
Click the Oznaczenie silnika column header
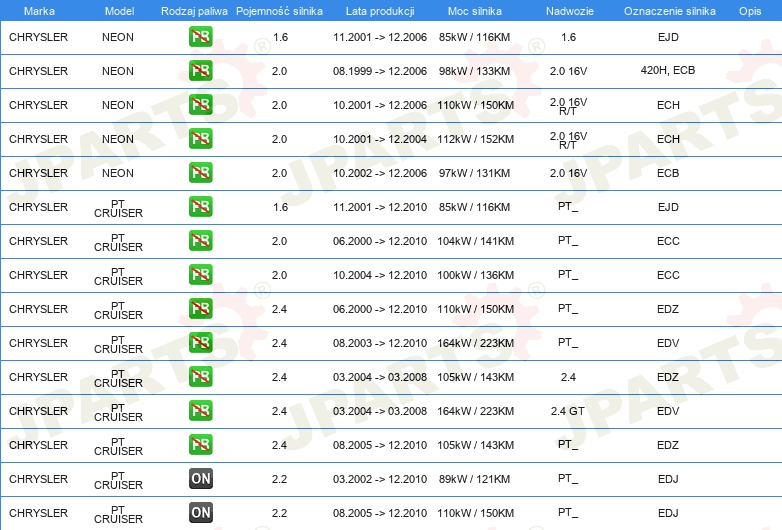pos(668,10)
